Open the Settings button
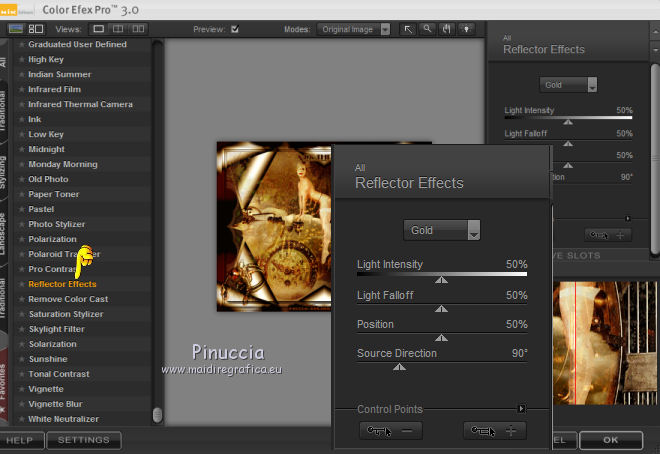The image size is (660, 454). (x=84, y=440)
